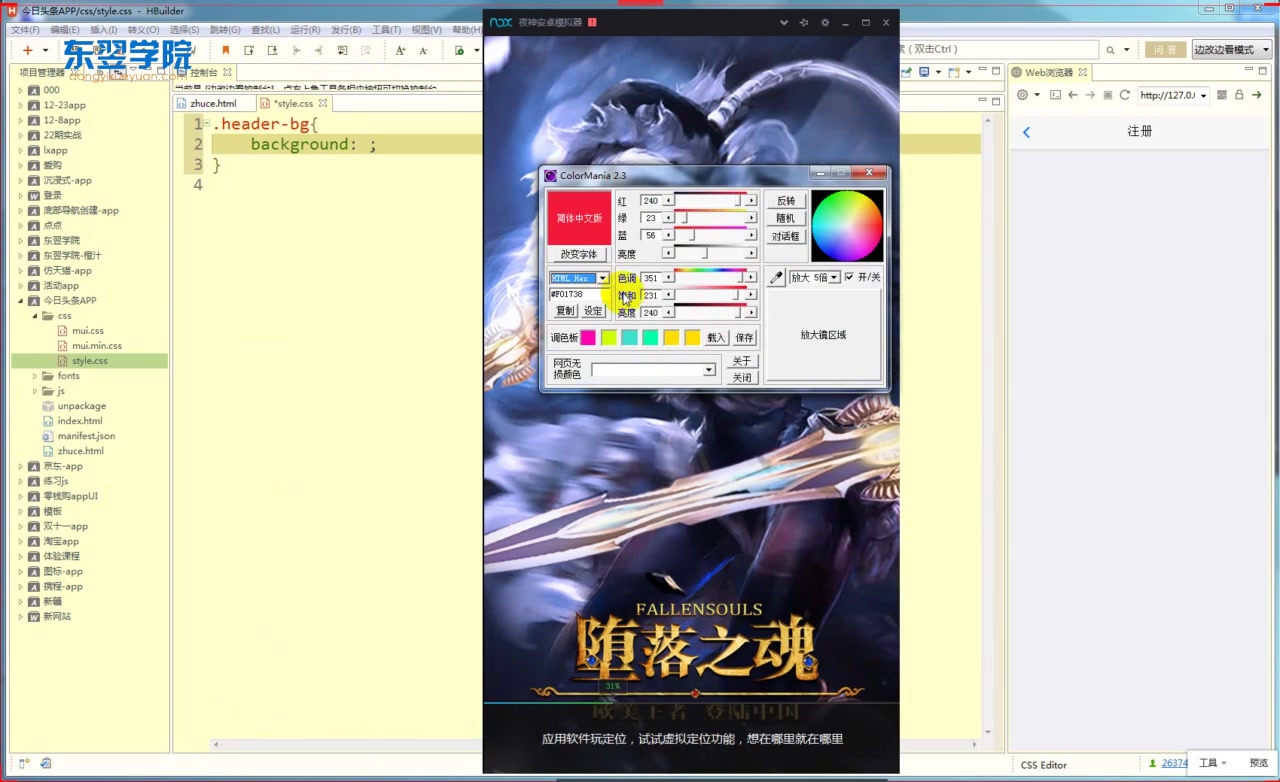
Task: Switch to the 控制台 console tab
Action: (204, 72)
